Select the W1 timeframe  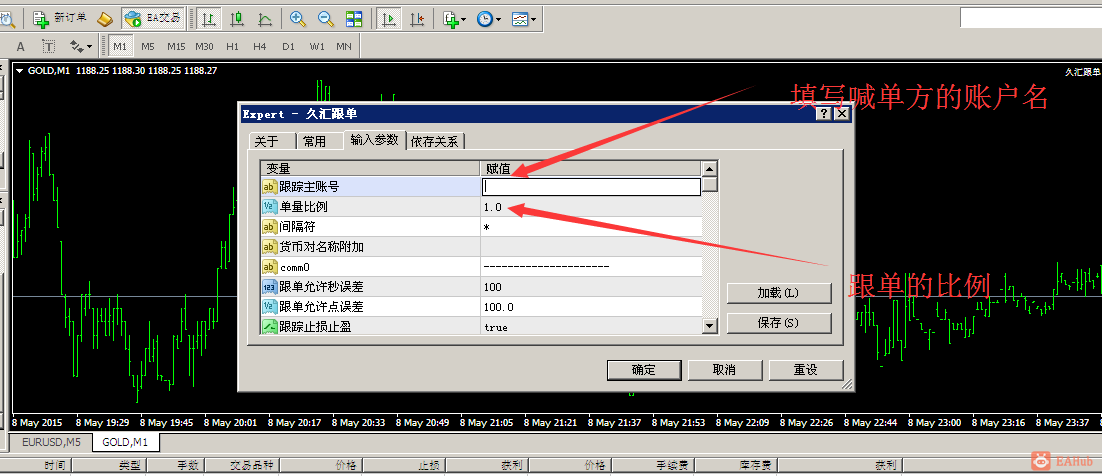coord(317,47)
